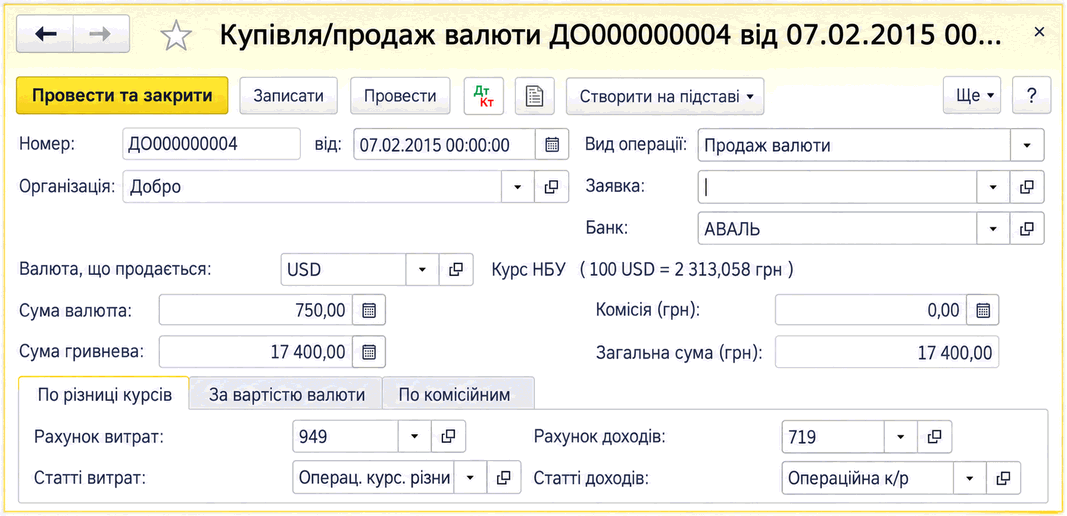Focus the Сума валюта field 750,00

click(x=256, y=311)
